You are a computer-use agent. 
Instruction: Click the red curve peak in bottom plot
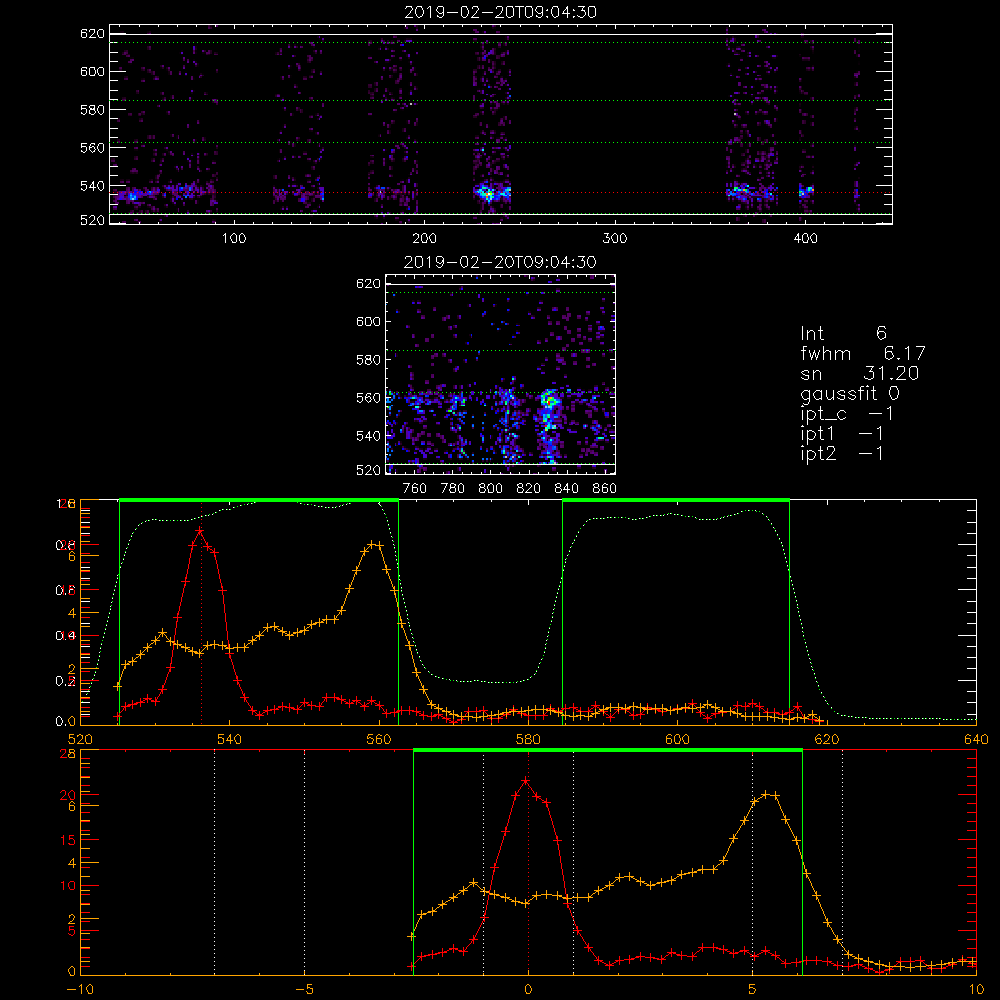point(526,781)
